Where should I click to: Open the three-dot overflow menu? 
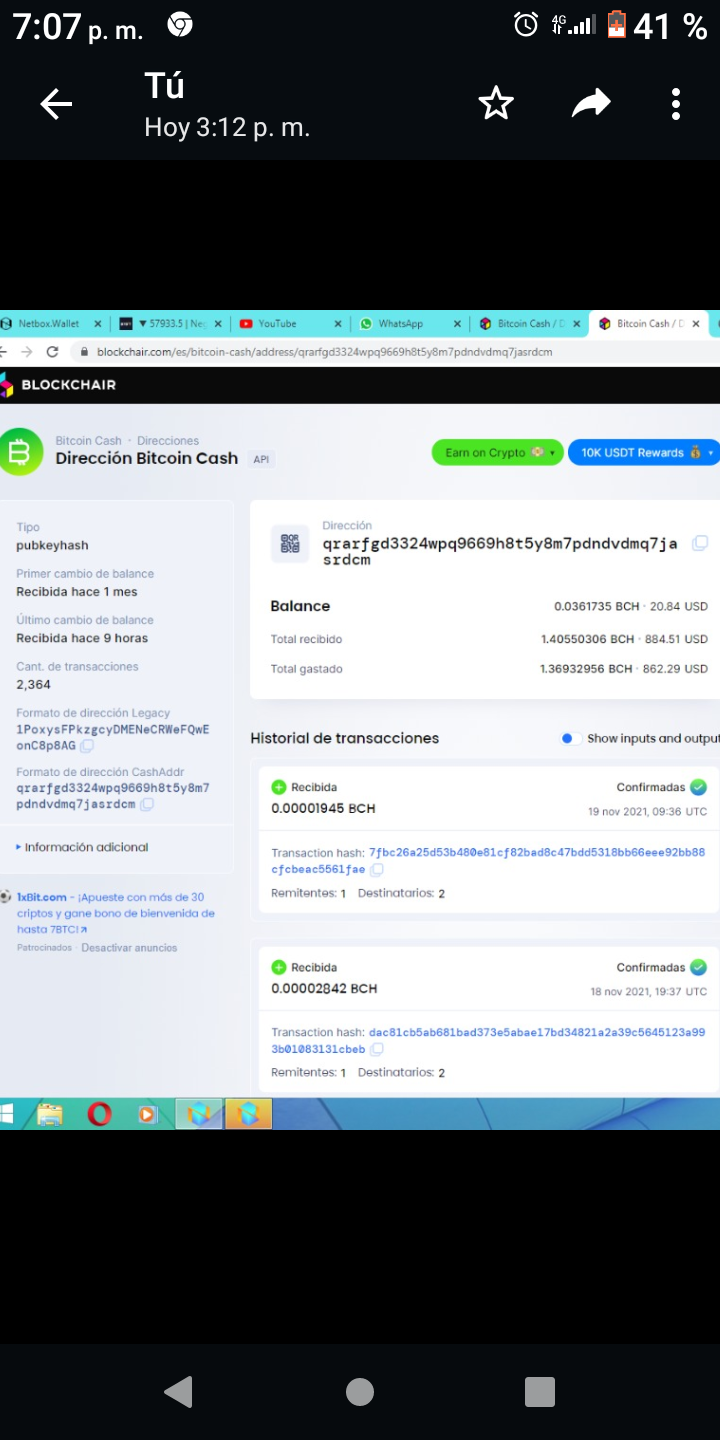[x=676, y=104]
